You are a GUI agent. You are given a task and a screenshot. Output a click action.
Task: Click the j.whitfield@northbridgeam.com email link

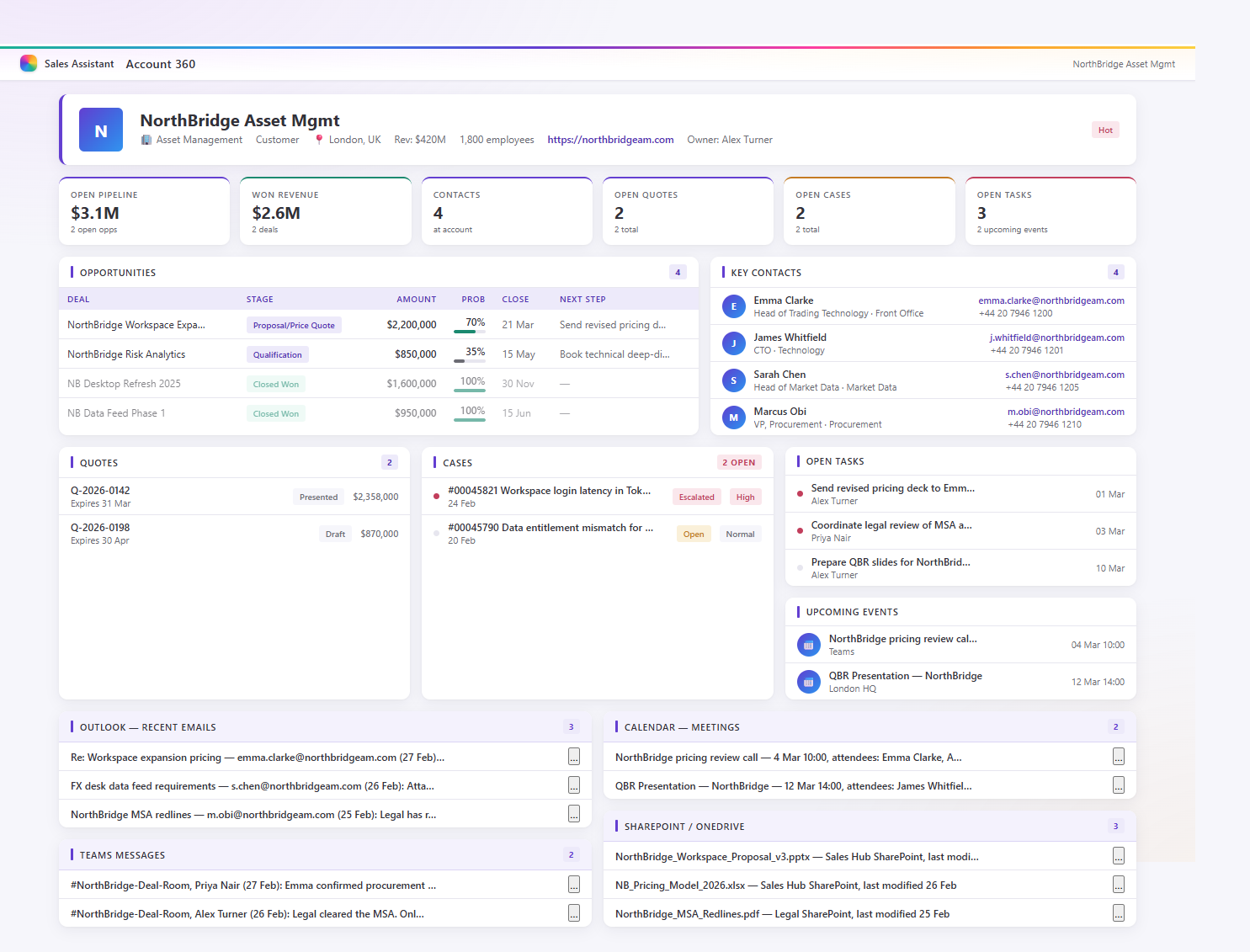[1057, 338]
